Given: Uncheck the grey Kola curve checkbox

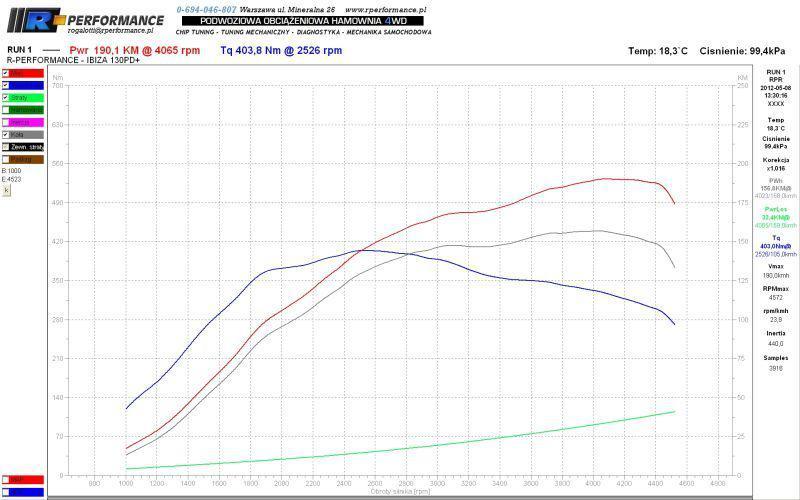Looking at the screenshot, I should click(x=6, y=135).
